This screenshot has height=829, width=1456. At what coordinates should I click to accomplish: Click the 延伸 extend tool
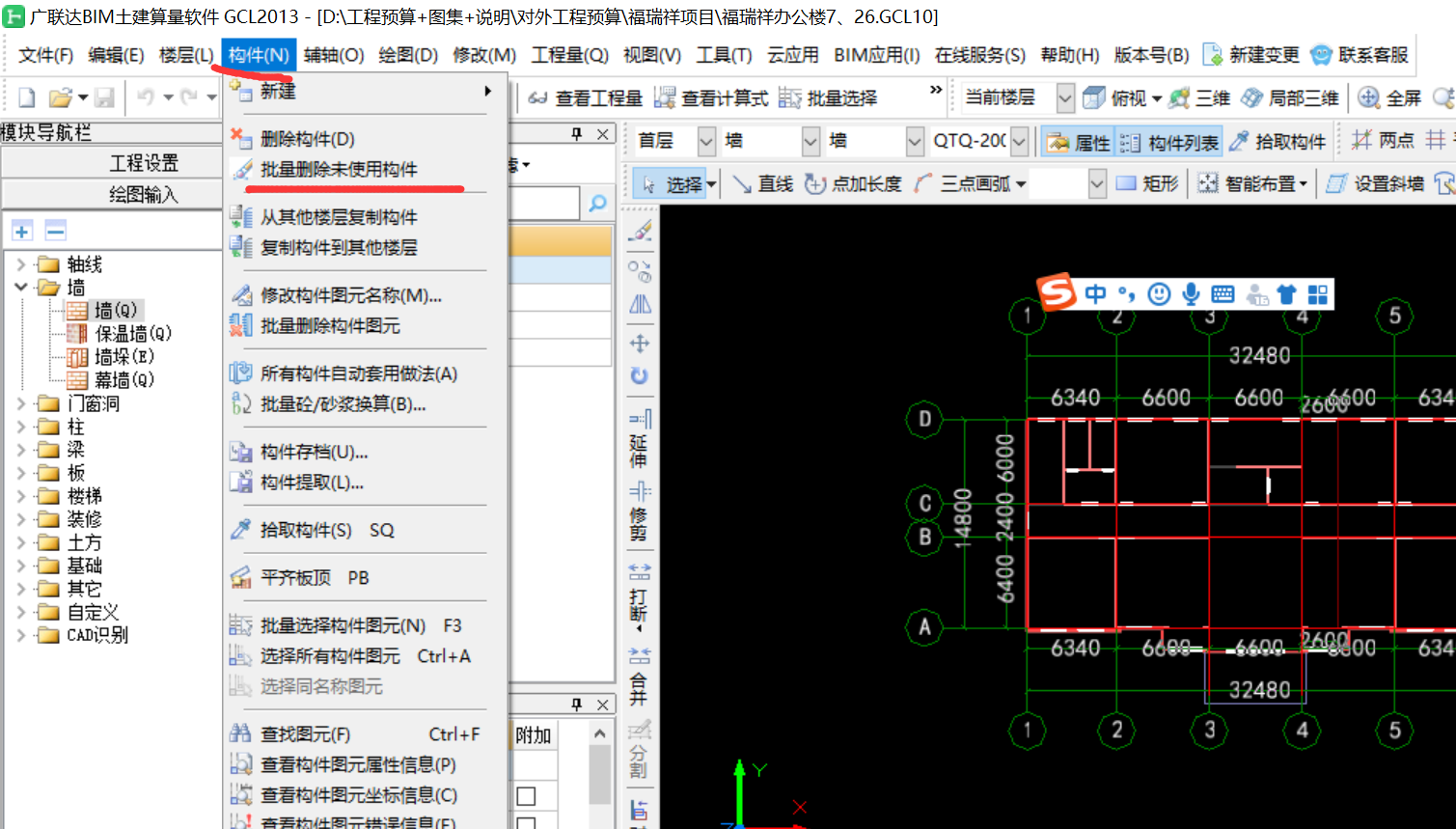point(639,438)
